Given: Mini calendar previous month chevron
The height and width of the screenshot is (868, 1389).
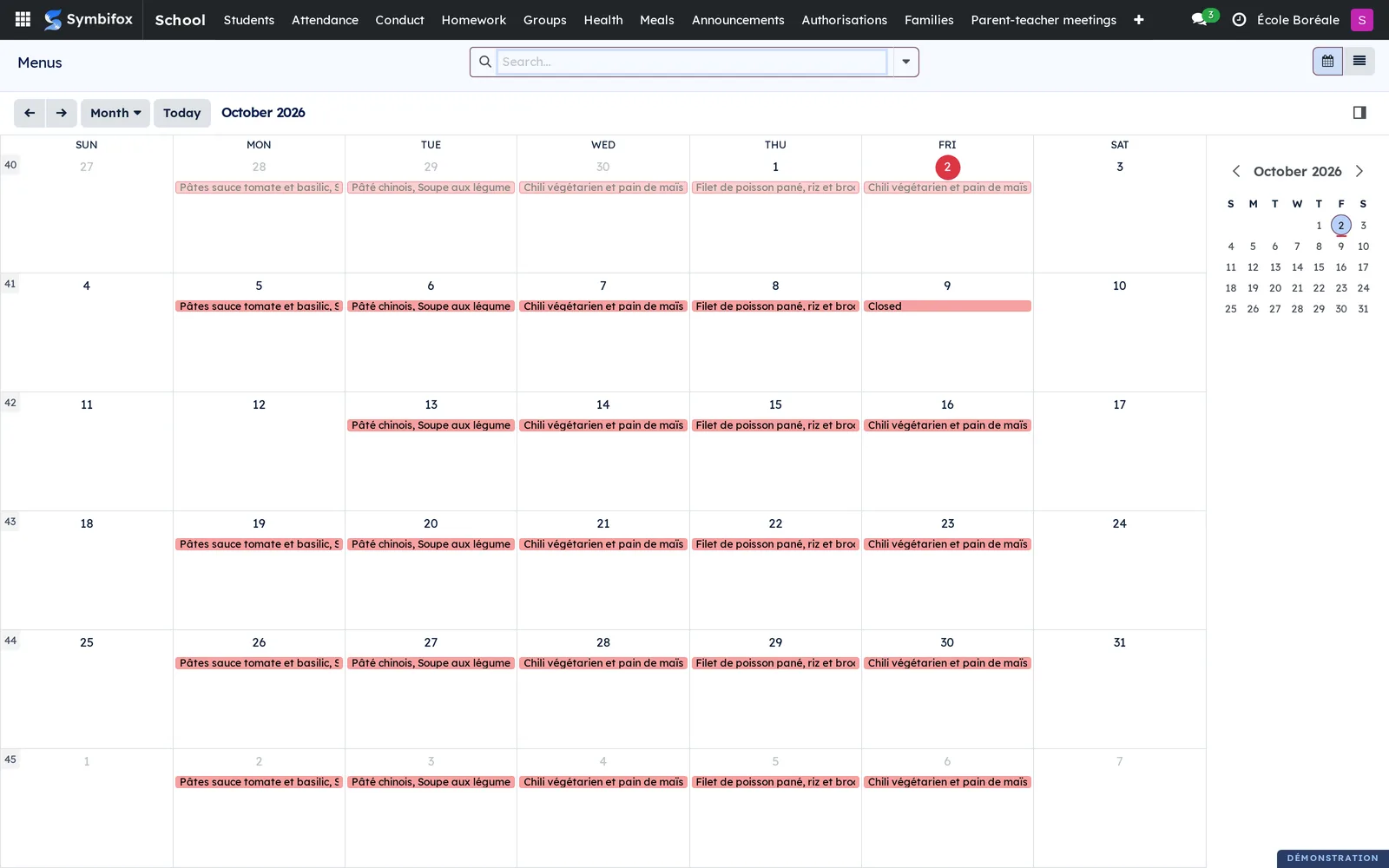Looking at the screenshot, I should [x=1236, y=171].
